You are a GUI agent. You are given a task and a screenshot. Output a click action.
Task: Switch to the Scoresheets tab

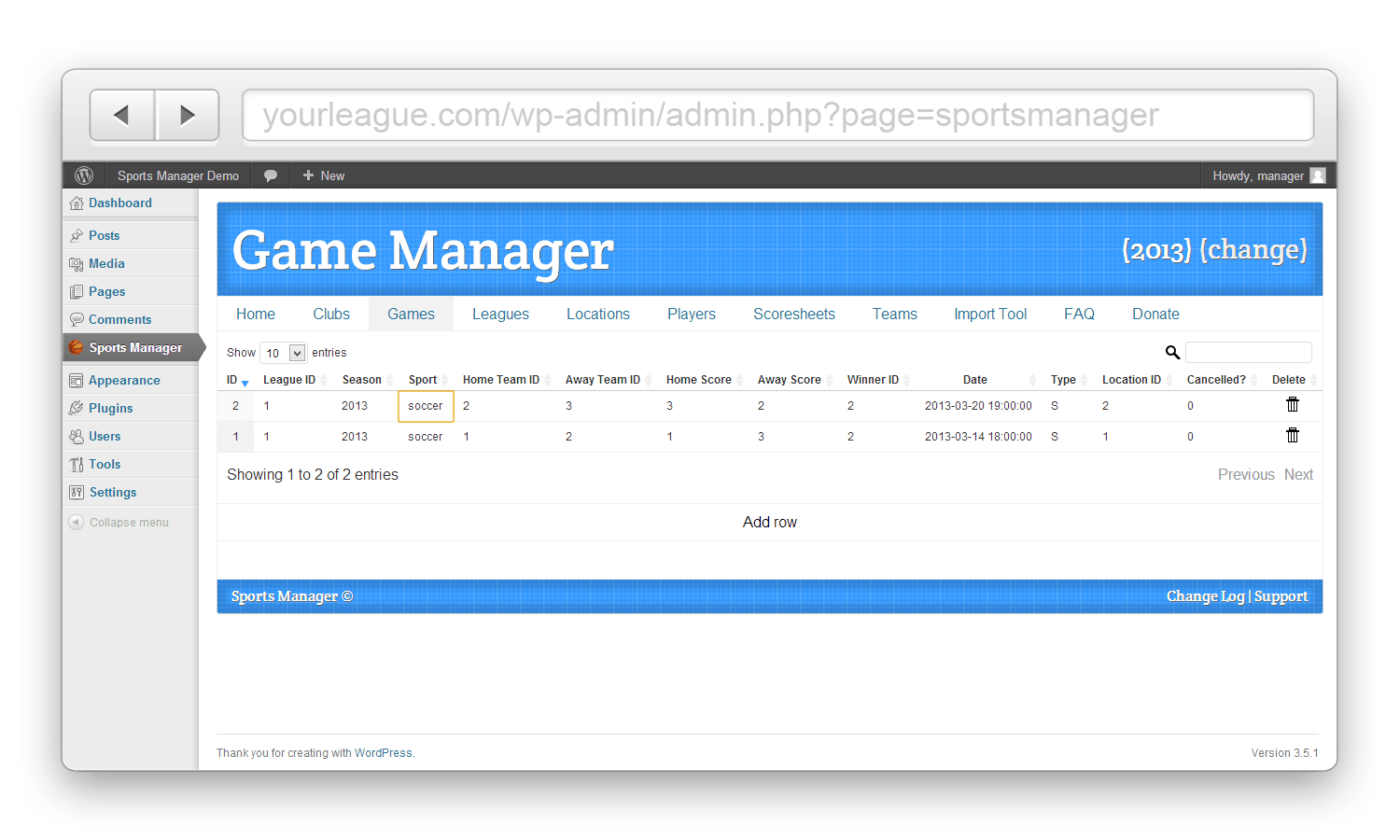794,314
